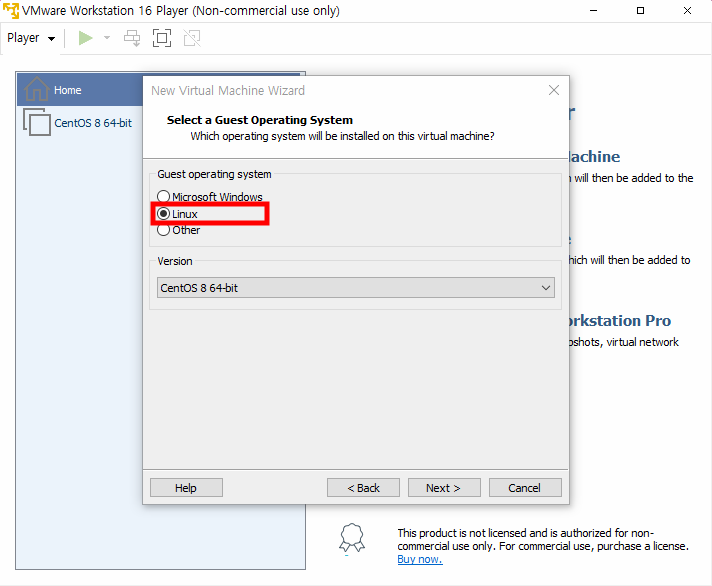Go back with the < Back button
Viewport: 712px width, 586px height.
point(363,488)
